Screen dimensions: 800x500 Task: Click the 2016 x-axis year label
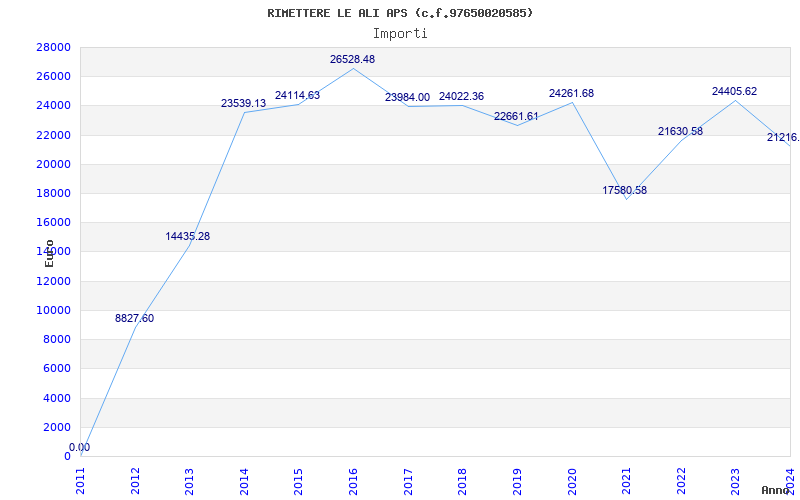[353, 482]
